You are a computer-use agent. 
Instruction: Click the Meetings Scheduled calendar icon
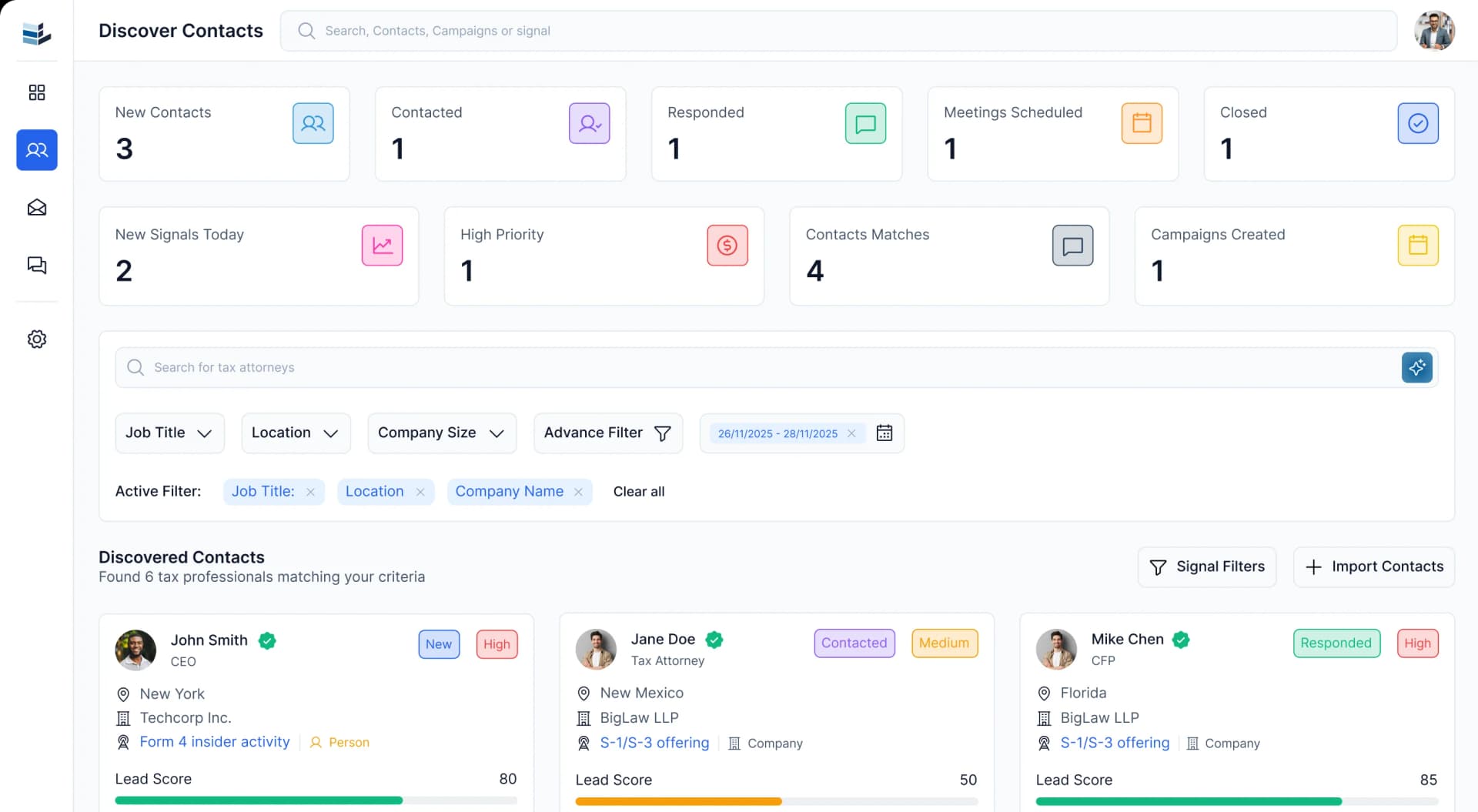click(1142, 123)
